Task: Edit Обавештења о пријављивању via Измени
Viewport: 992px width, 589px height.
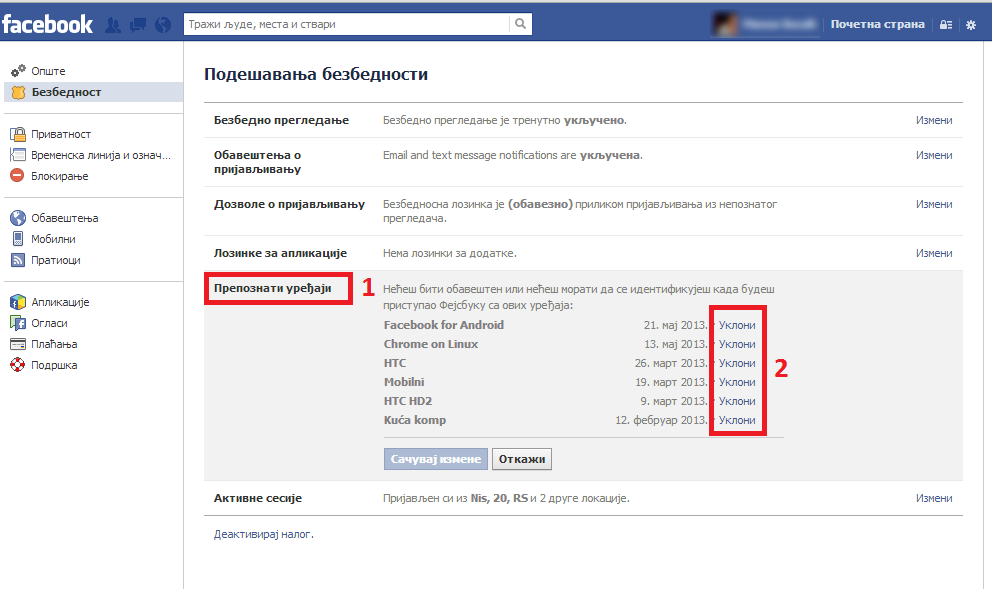Action: point(934,155)
